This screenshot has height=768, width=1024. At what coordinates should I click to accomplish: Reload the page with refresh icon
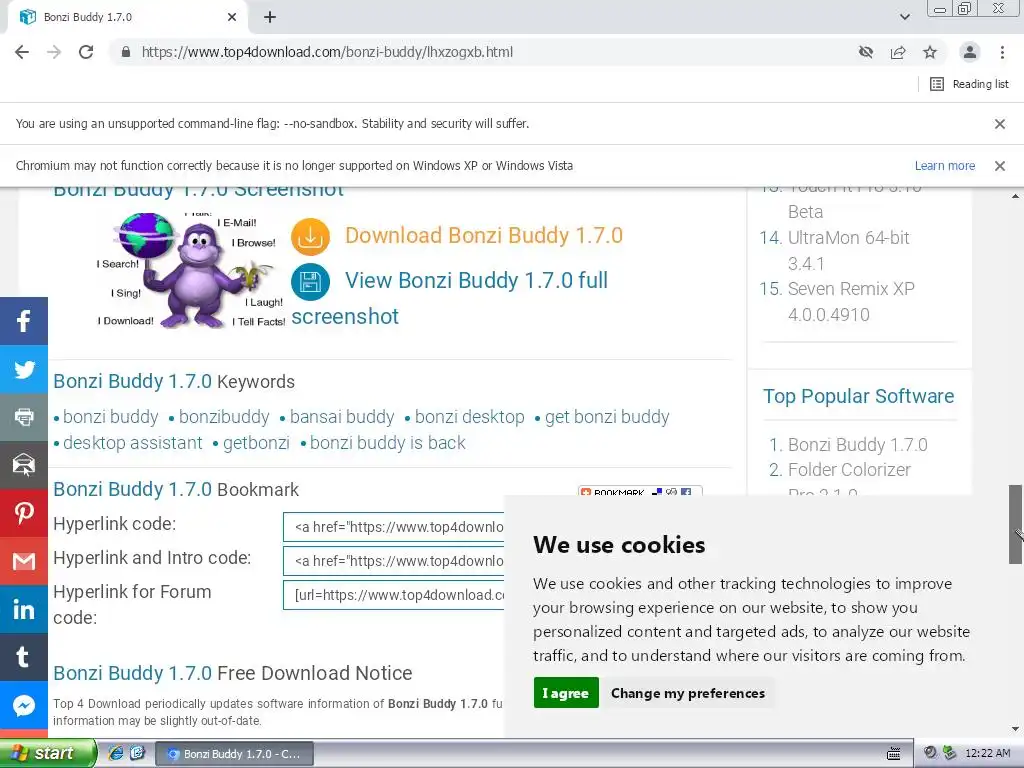tap(86, 52)
